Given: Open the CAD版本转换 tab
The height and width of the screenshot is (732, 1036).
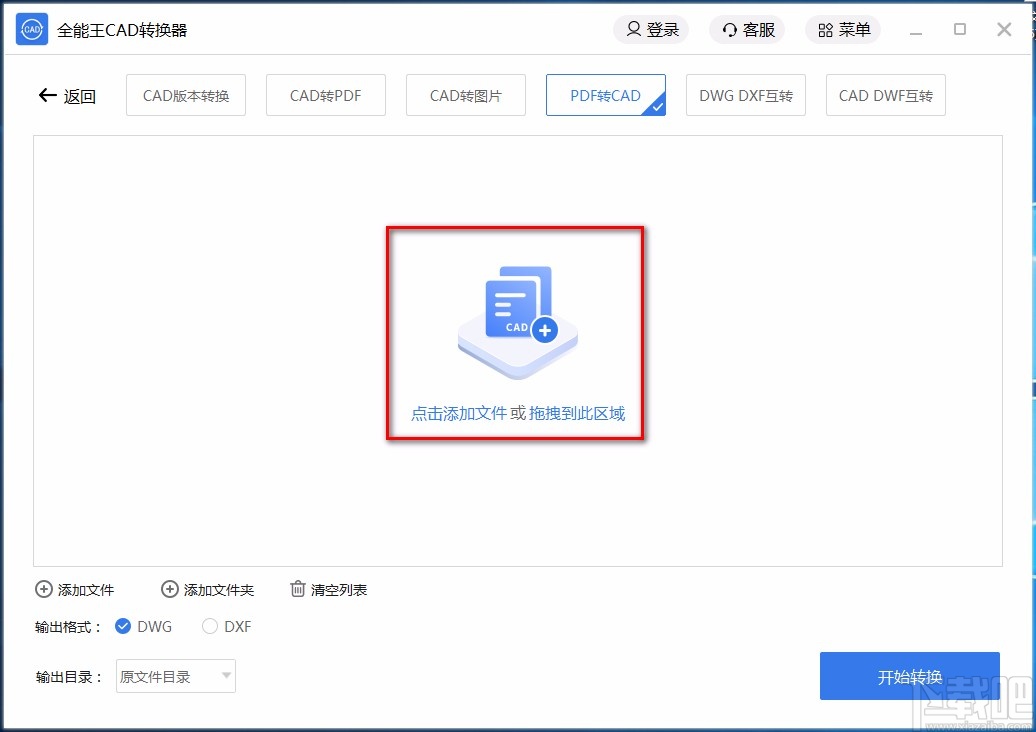Looking at the screenshot, I should point(185,95).
